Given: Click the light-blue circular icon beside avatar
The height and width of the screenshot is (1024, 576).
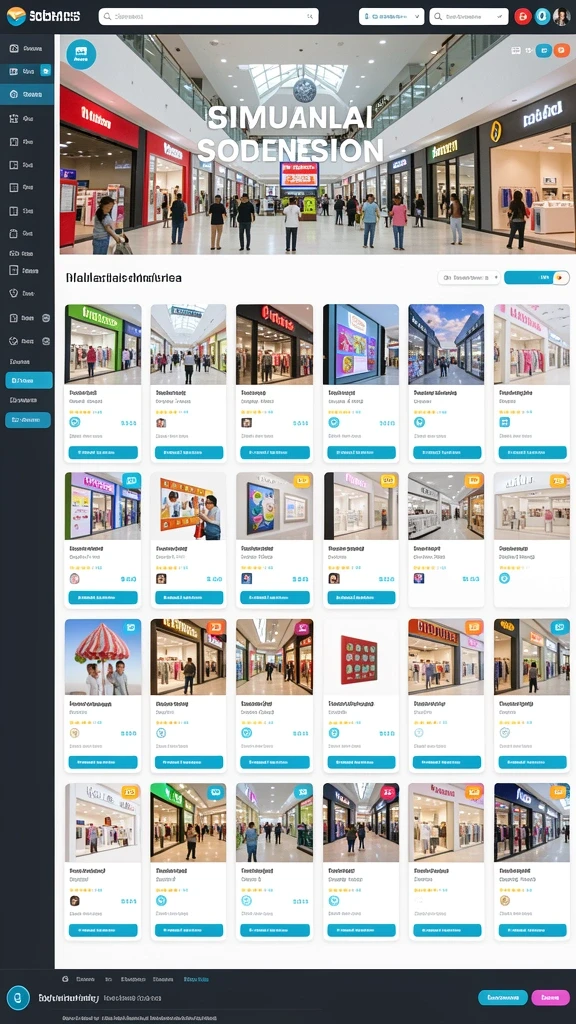Looking at the screenshot, I should click(x=542, y=16).
